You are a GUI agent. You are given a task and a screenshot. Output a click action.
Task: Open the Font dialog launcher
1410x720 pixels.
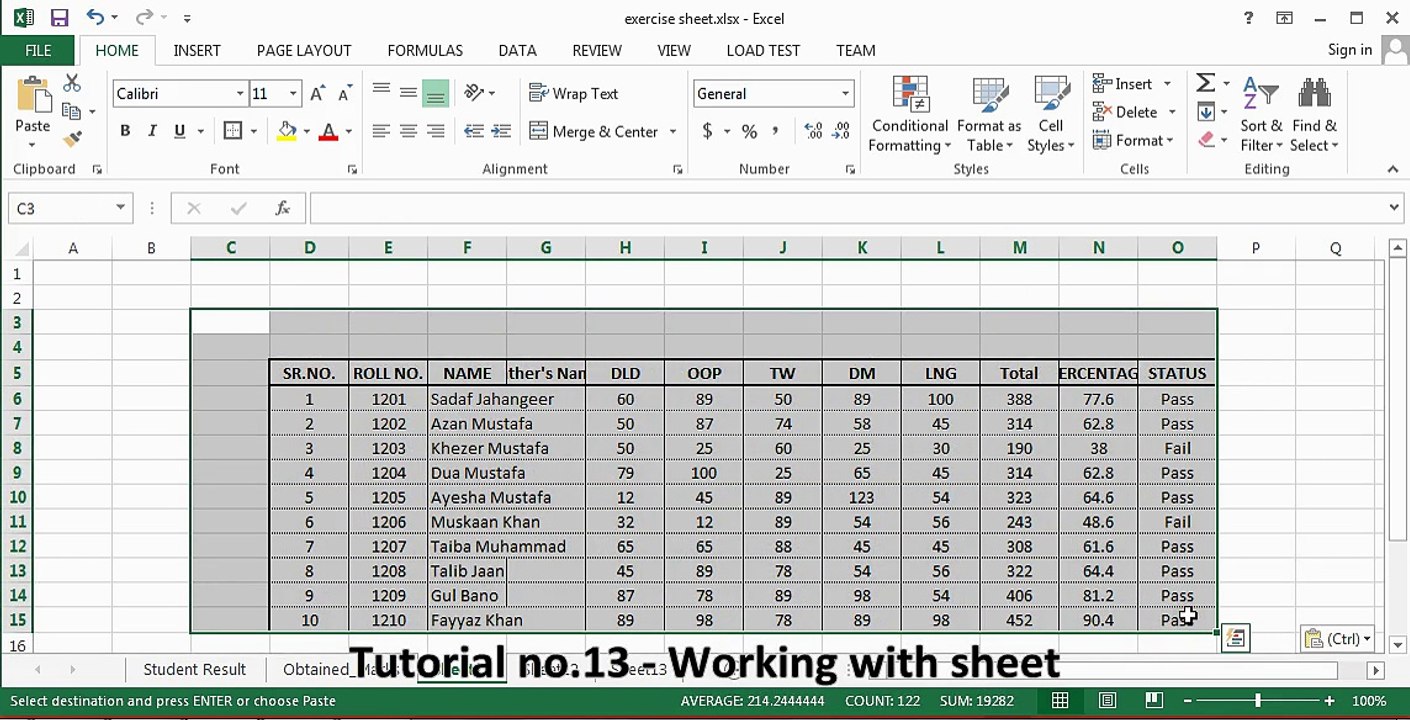pyautogui.click(x=352, y=170)
